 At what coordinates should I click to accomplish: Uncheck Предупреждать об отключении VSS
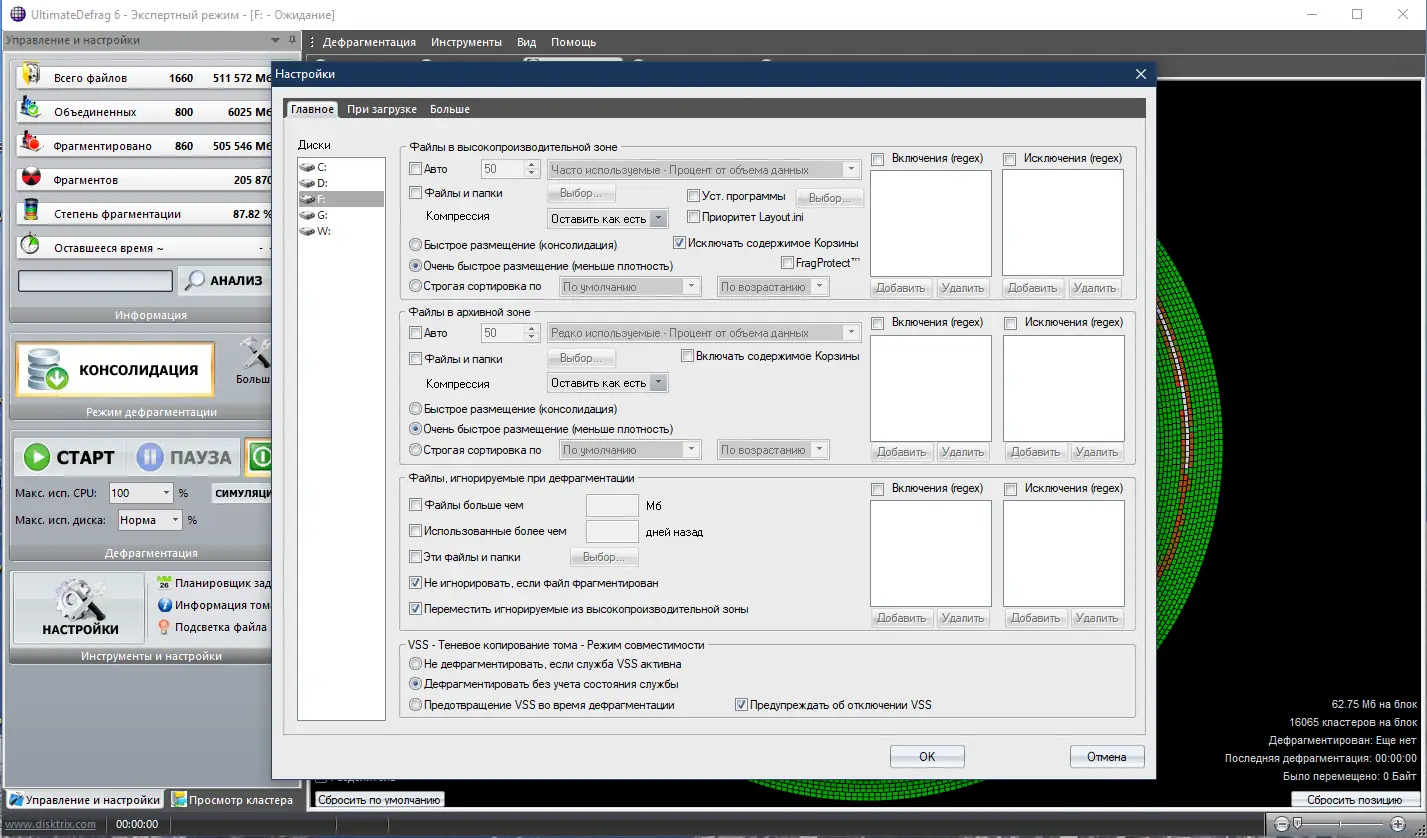pyautogui.click(x=741, y=704)
